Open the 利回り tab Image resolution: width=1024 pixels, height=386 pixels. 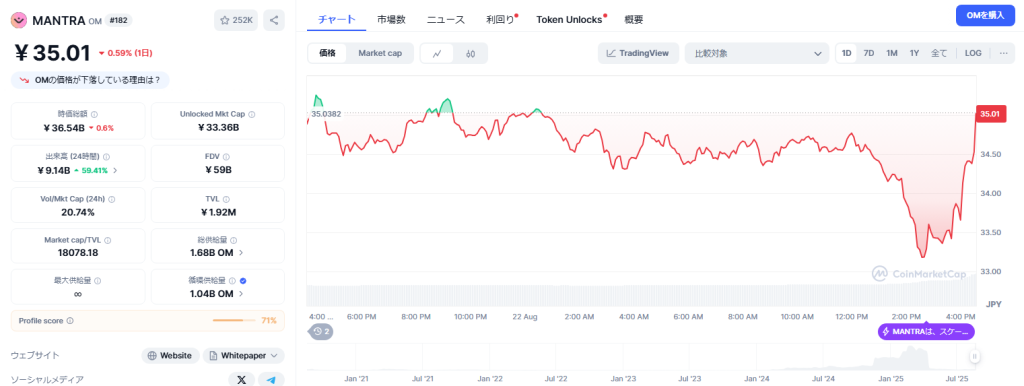(501, 20)
